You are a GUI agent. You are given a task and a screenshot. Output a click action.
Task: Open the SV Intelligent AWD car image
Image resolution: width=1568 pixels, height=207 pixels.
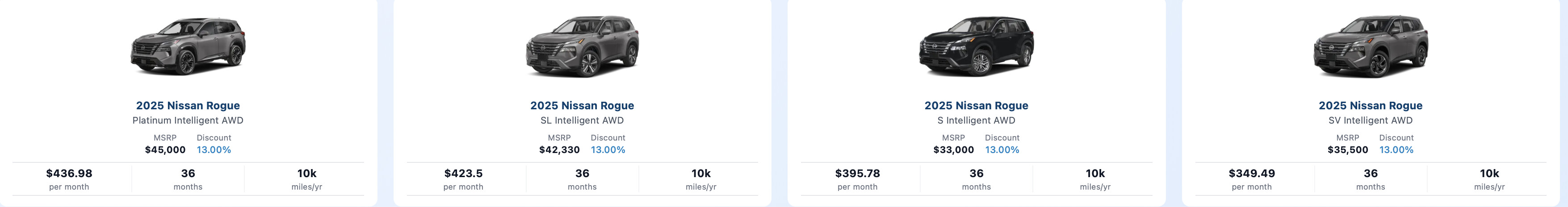1371,46
